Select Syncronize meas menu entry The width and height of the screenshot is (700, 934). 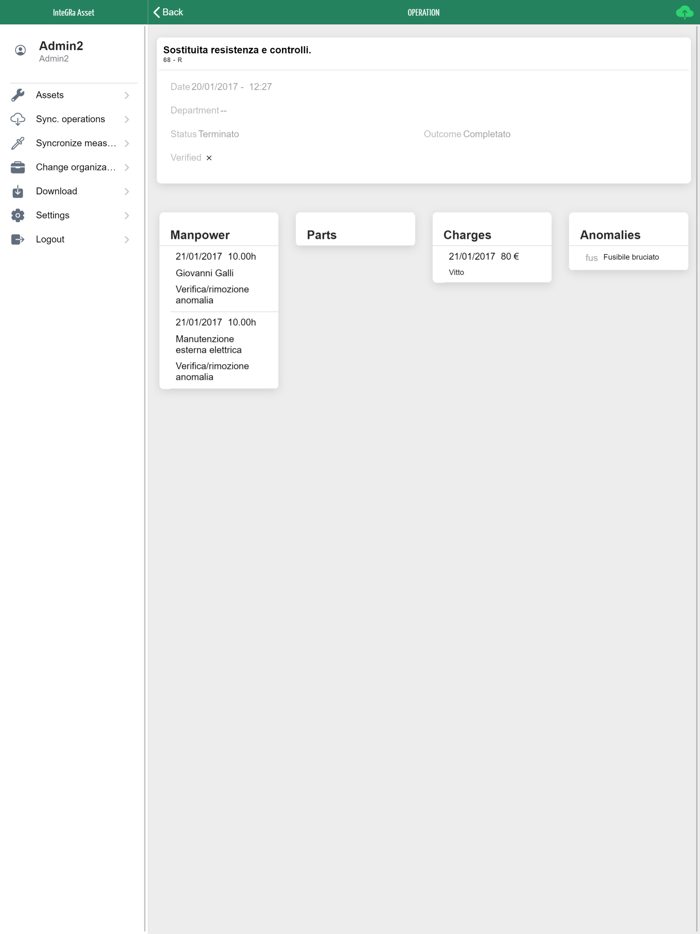pyautogui.click(x=70, y=143)
